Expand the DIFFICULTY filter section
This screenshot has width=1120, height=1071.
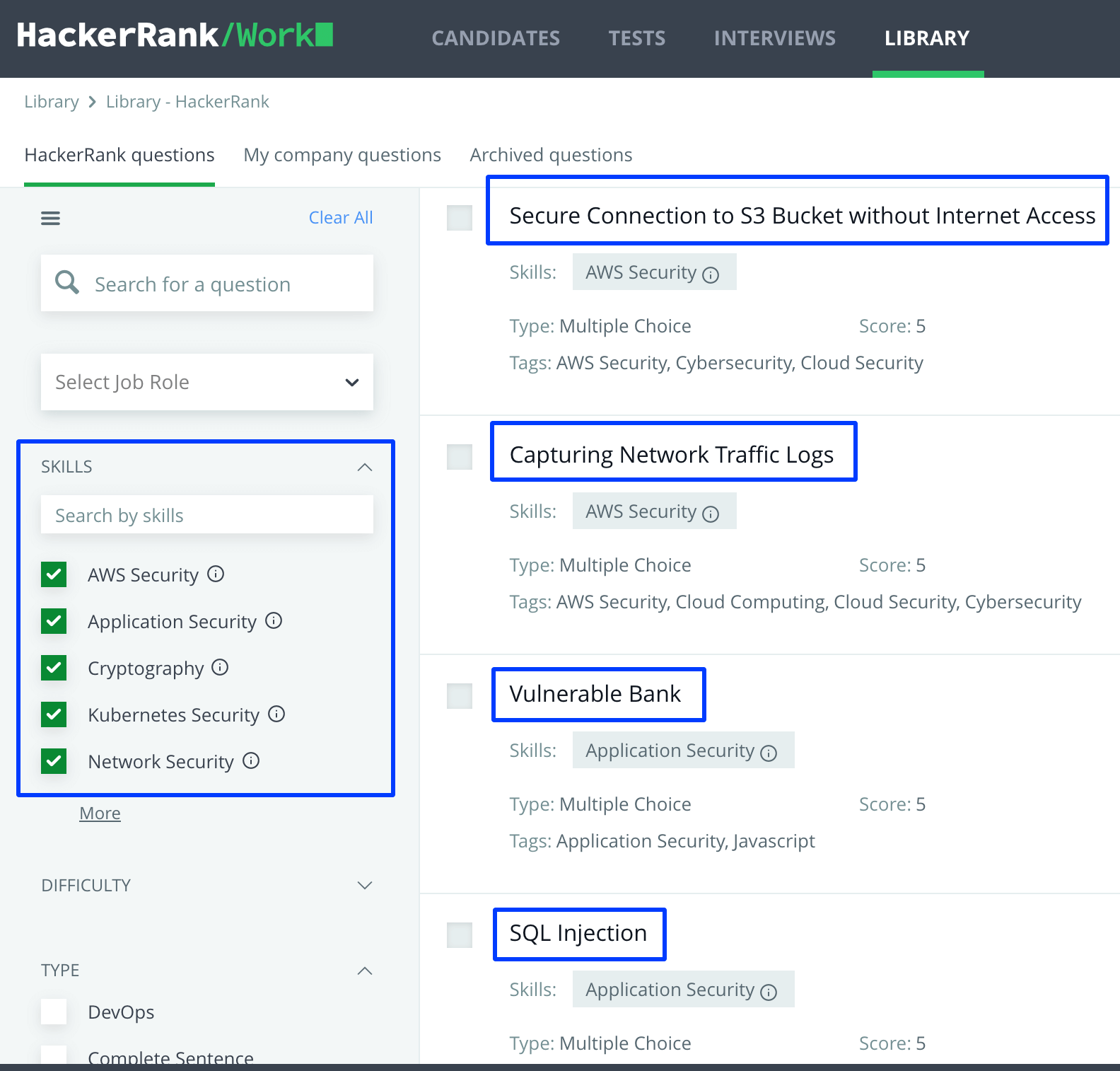click(x=365, y=886)
